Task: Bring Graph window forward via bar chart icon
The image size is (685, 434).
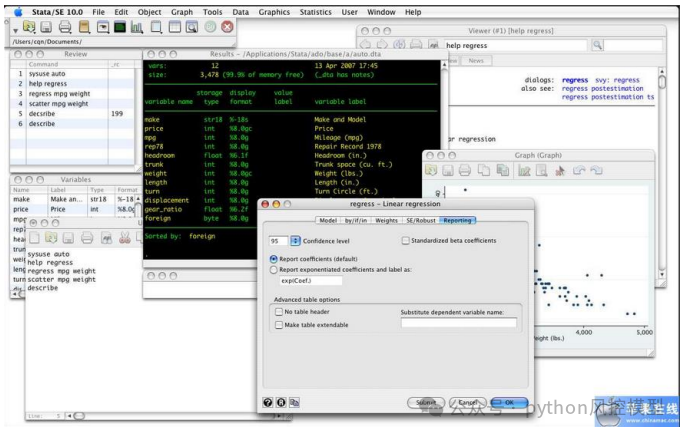Action: 137,27
